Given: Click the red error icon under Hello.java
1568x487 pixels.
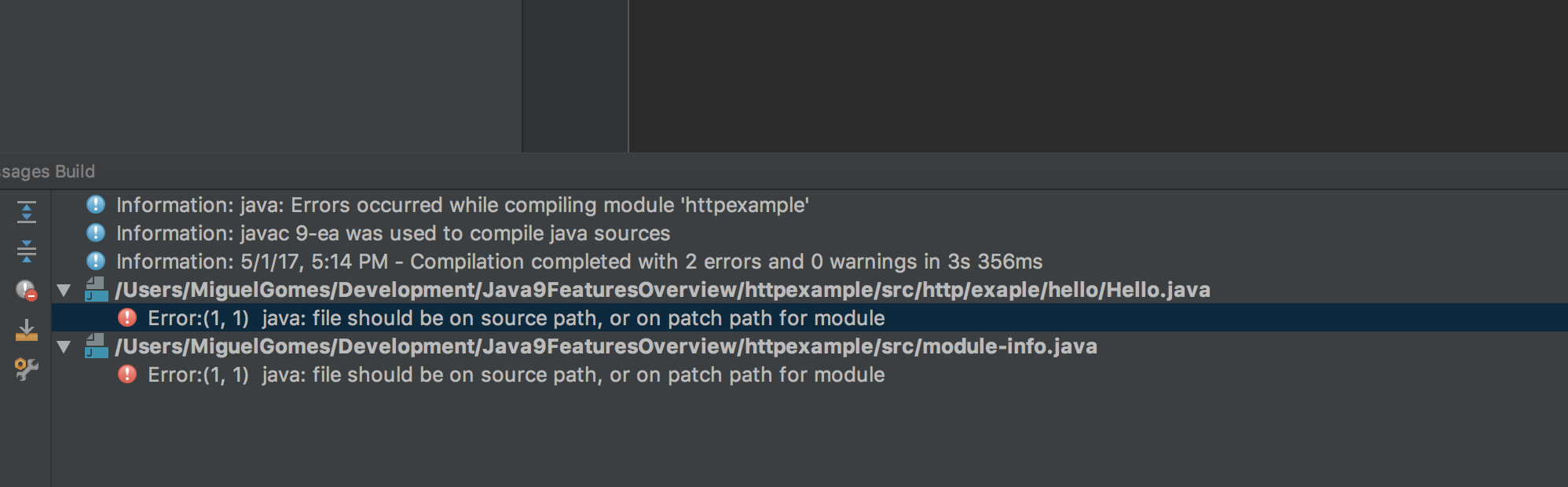Looking at the screenshot, I should [x=127, y=318].
